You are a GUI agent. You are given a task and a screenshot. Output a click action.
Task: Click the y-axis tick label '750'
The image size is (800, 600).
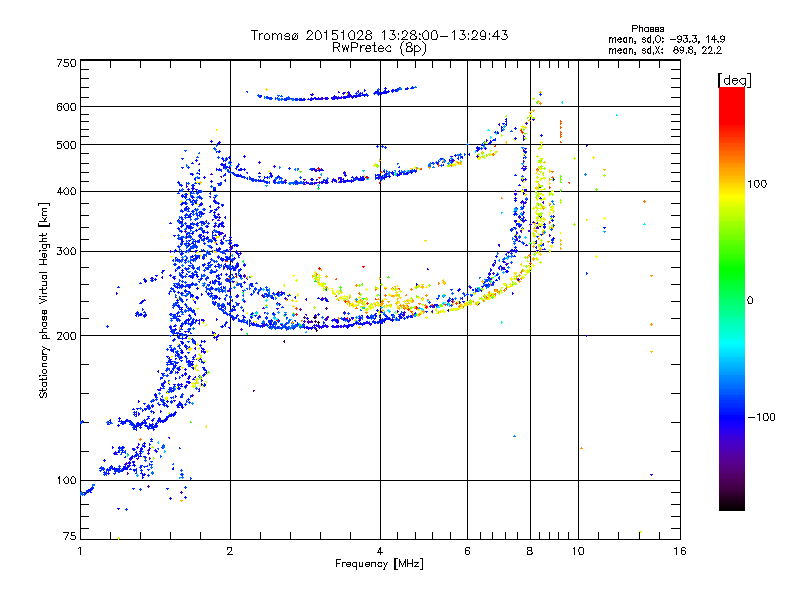click(66, 63)
